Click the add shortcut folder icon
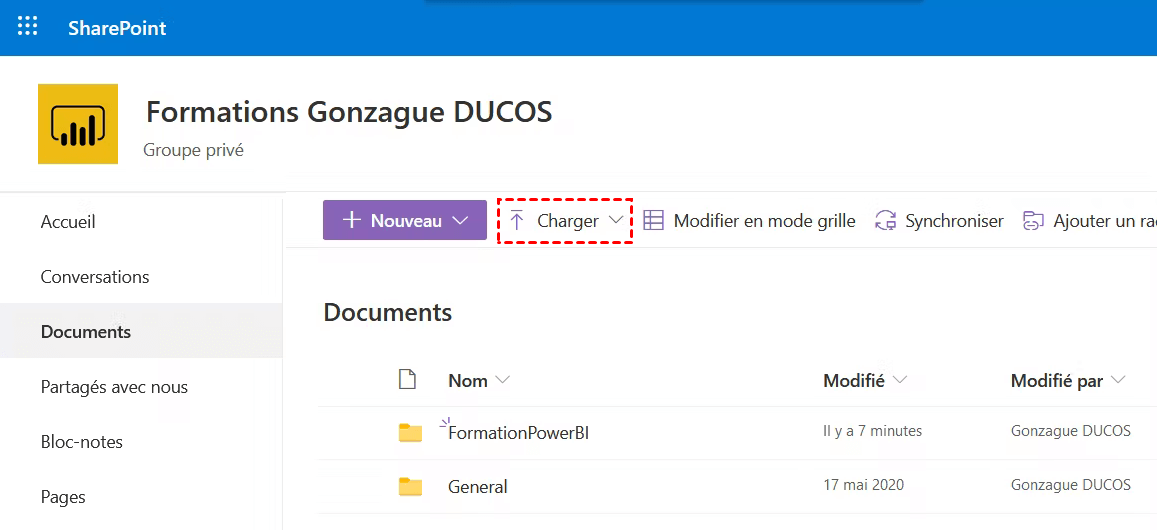The image size is (1157, 530). click(x=1033, y=221)
